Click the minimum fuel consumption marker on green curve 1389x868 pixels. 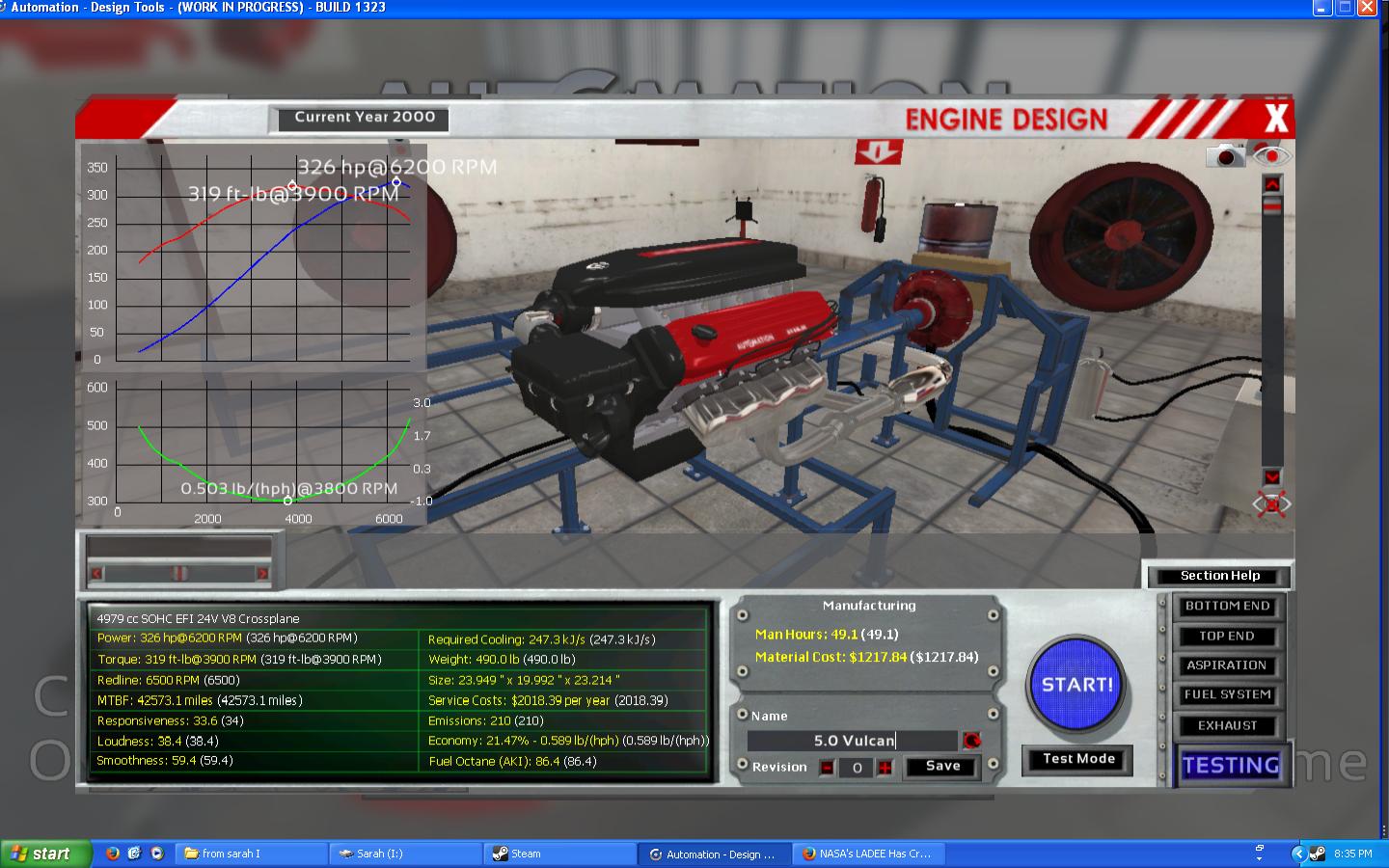point(287,501)
